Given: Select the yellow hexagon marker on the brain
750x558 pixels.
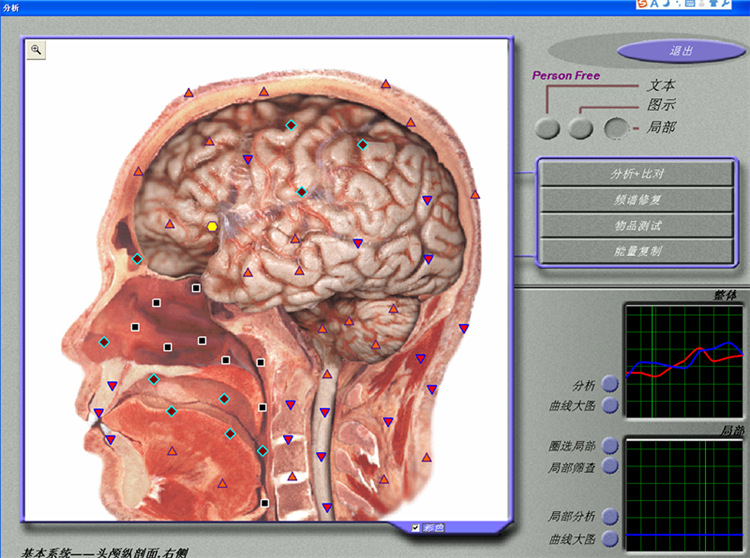Looking at the screenshot, I should click(212, 227).
